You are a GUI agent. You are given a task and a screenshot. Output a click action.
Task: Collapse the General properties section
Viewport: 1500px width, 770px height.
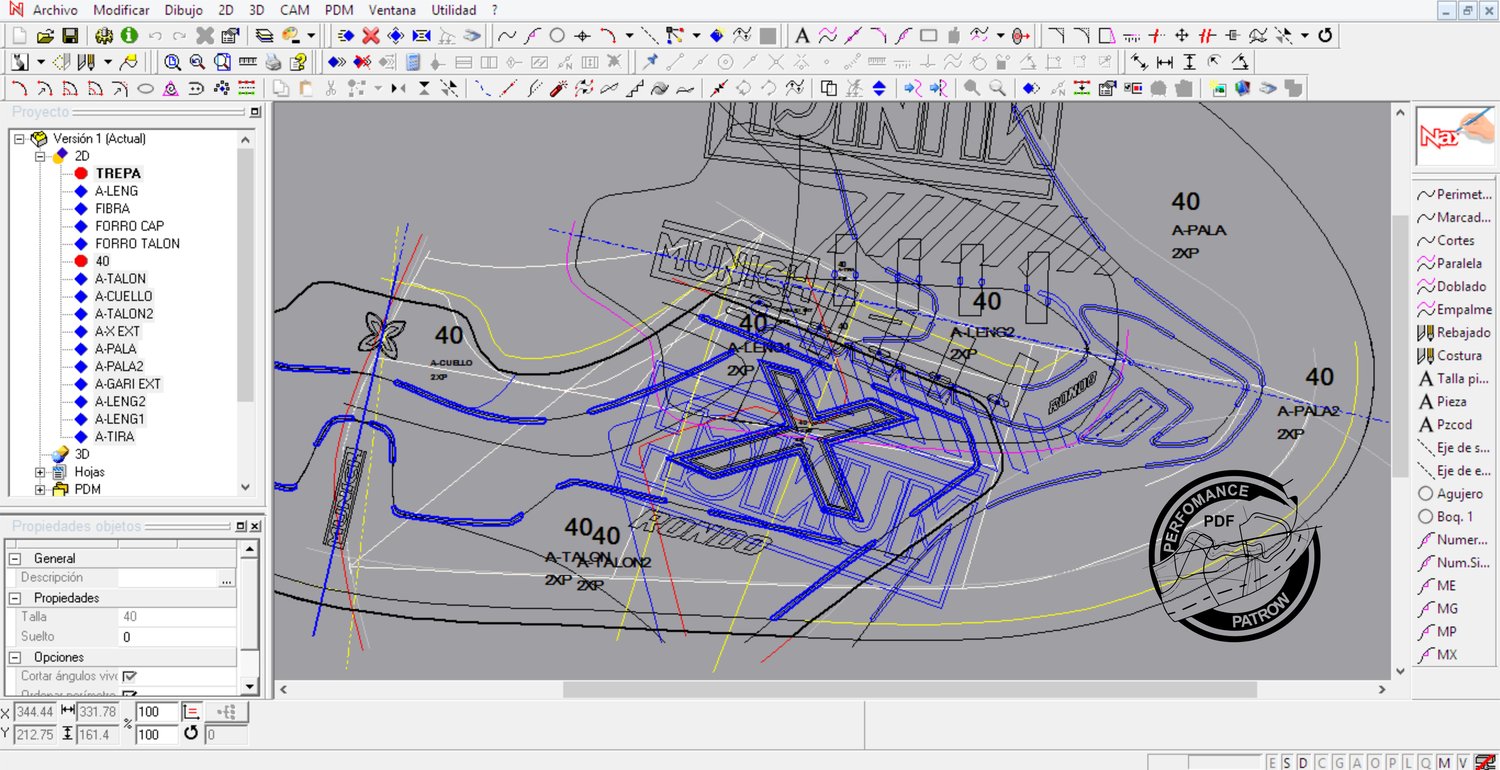14,559
